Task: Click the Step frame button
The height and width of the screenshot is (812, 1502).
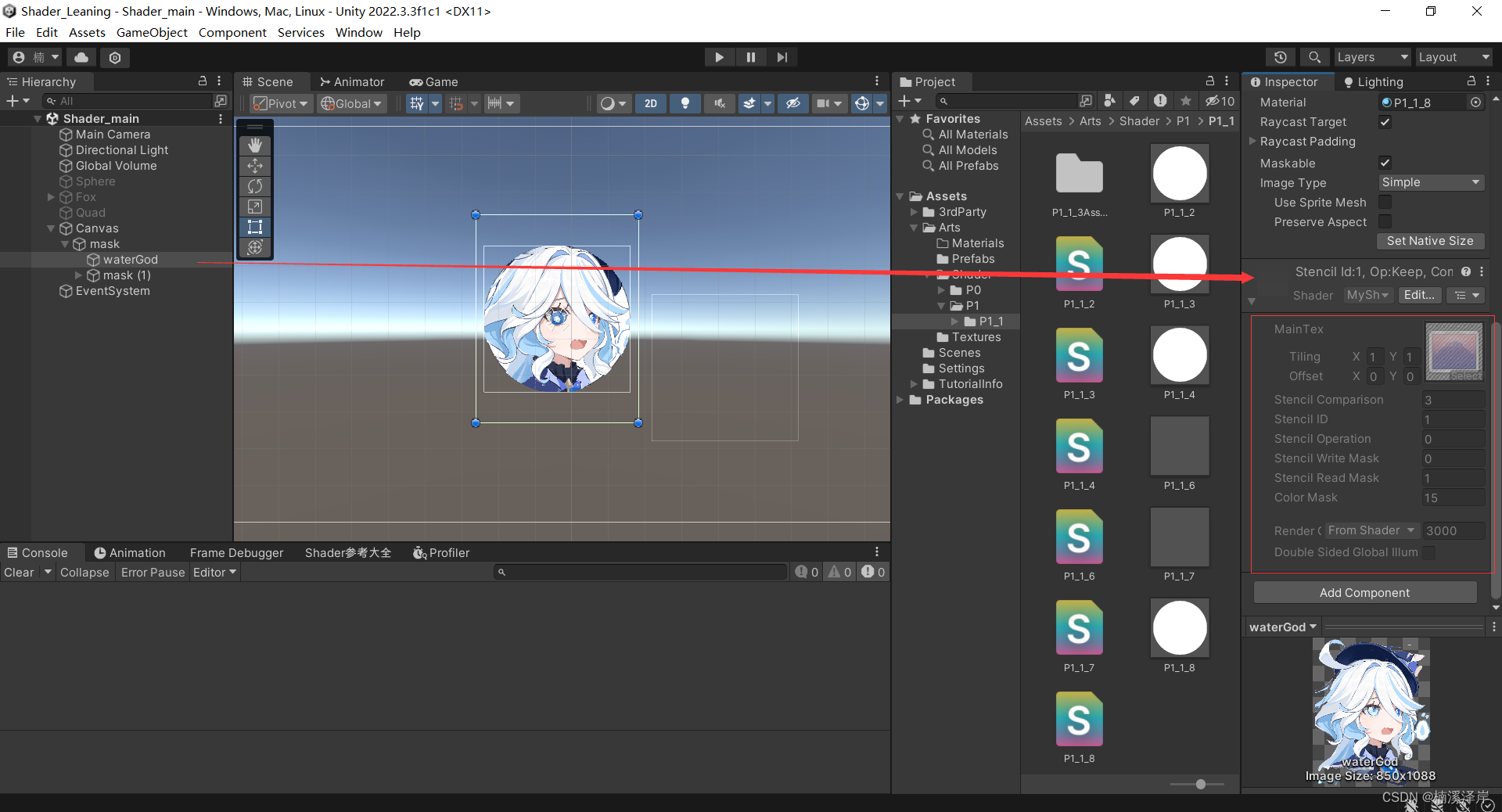Action: point(782,57)
